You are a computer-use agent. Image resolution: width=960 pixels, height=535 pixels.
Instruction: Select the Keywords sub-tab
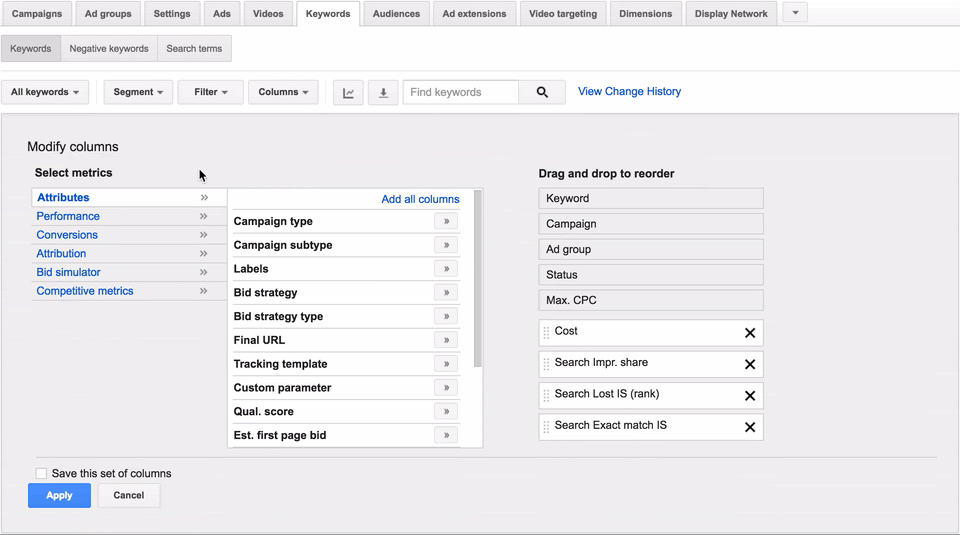(x=31, y=48)
